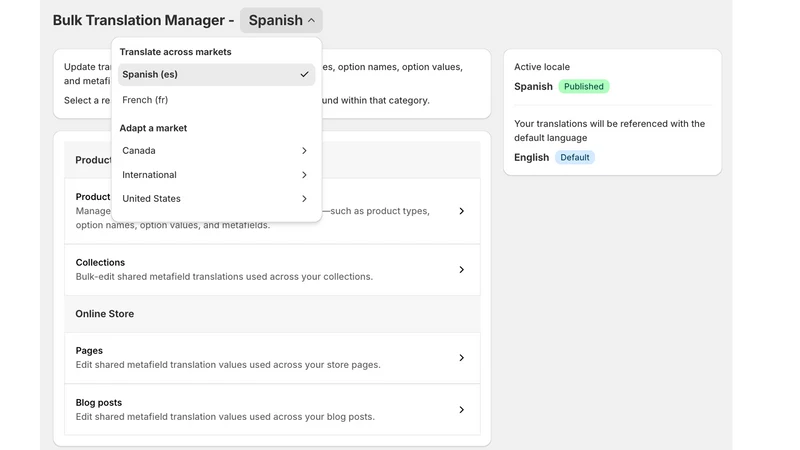Expand the Canada market submenu
Screen dimensions: 800x450
[x=216, y=151]
